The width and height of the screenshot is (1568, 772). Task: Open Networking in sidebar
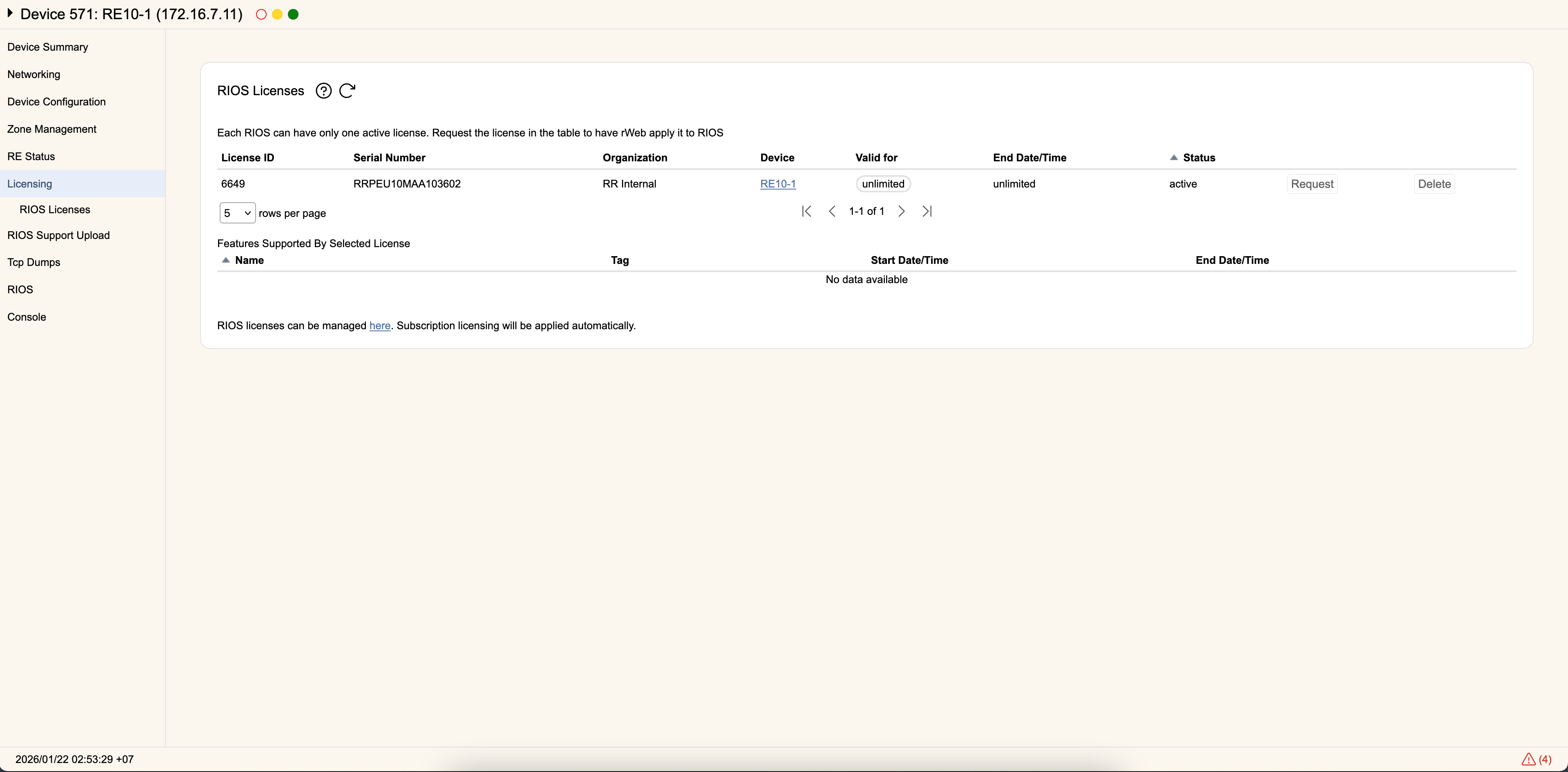pyautogui.click(x=33, y=74)
